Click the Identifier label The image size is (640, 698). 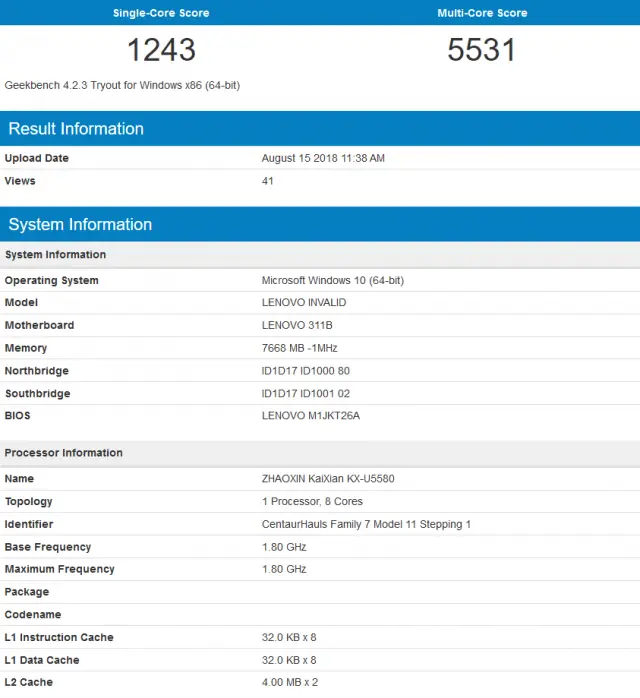coord(29,524)
